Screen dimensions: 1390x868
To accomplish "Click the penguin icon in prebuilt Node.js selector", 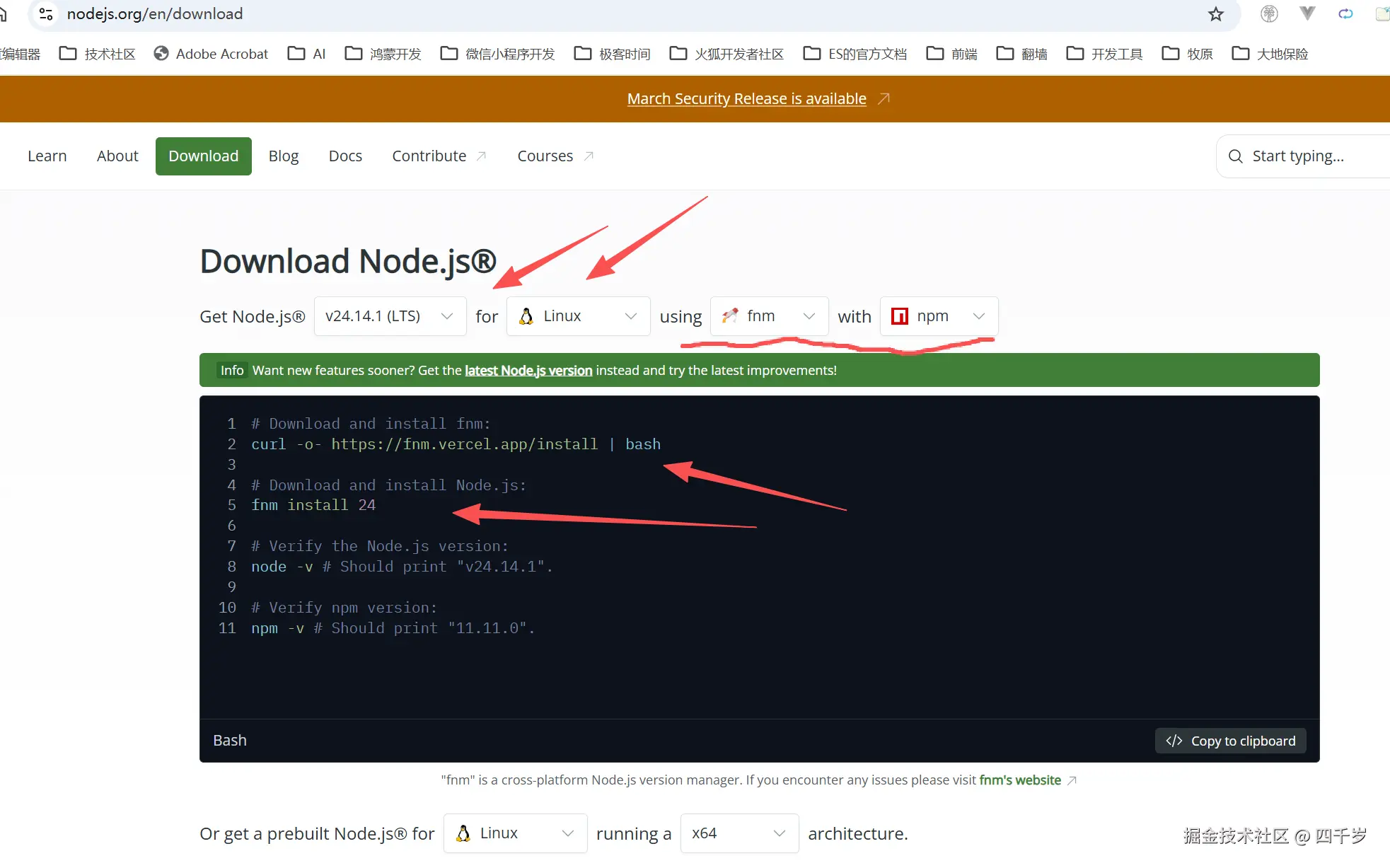I will click(463, 833).
